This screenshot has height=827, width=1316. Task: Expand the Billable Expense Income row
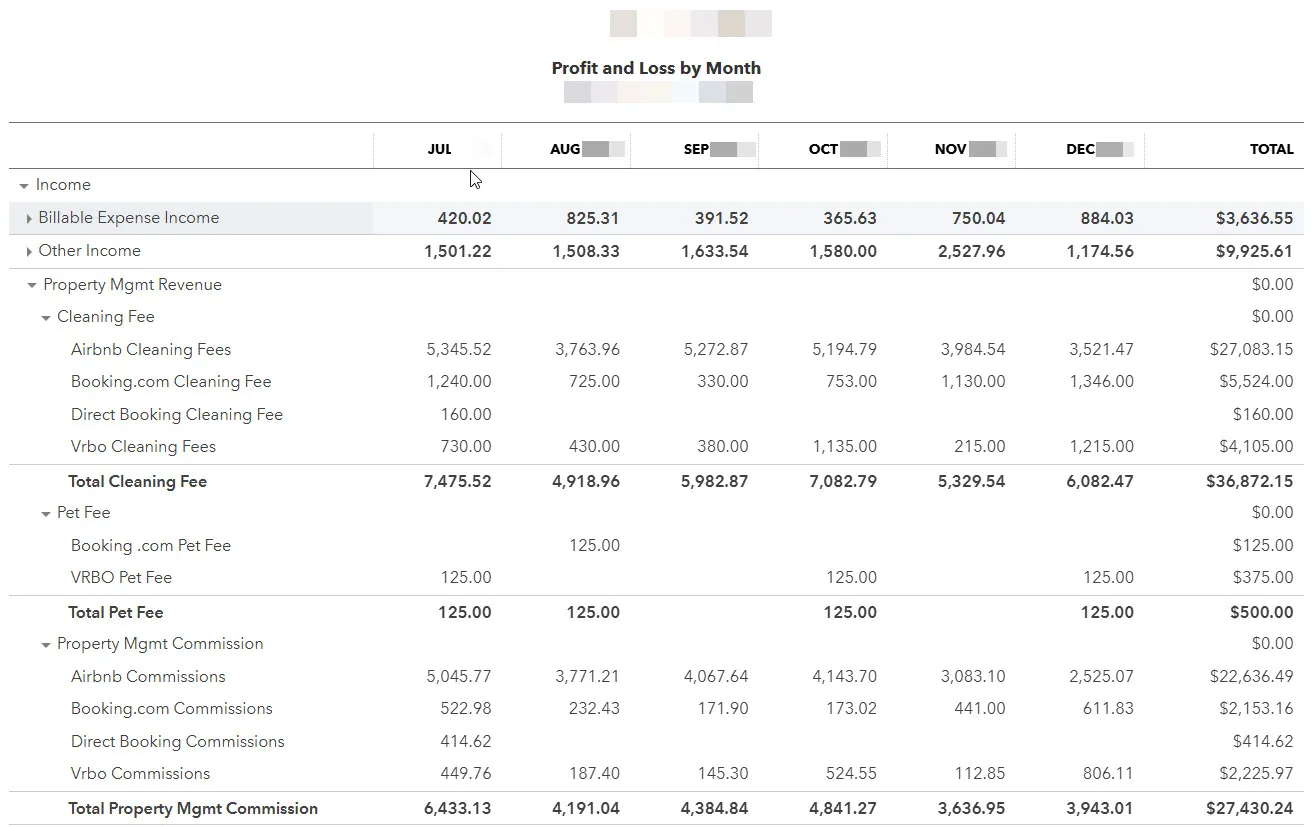pyautogui.click(x=29, y=219)
